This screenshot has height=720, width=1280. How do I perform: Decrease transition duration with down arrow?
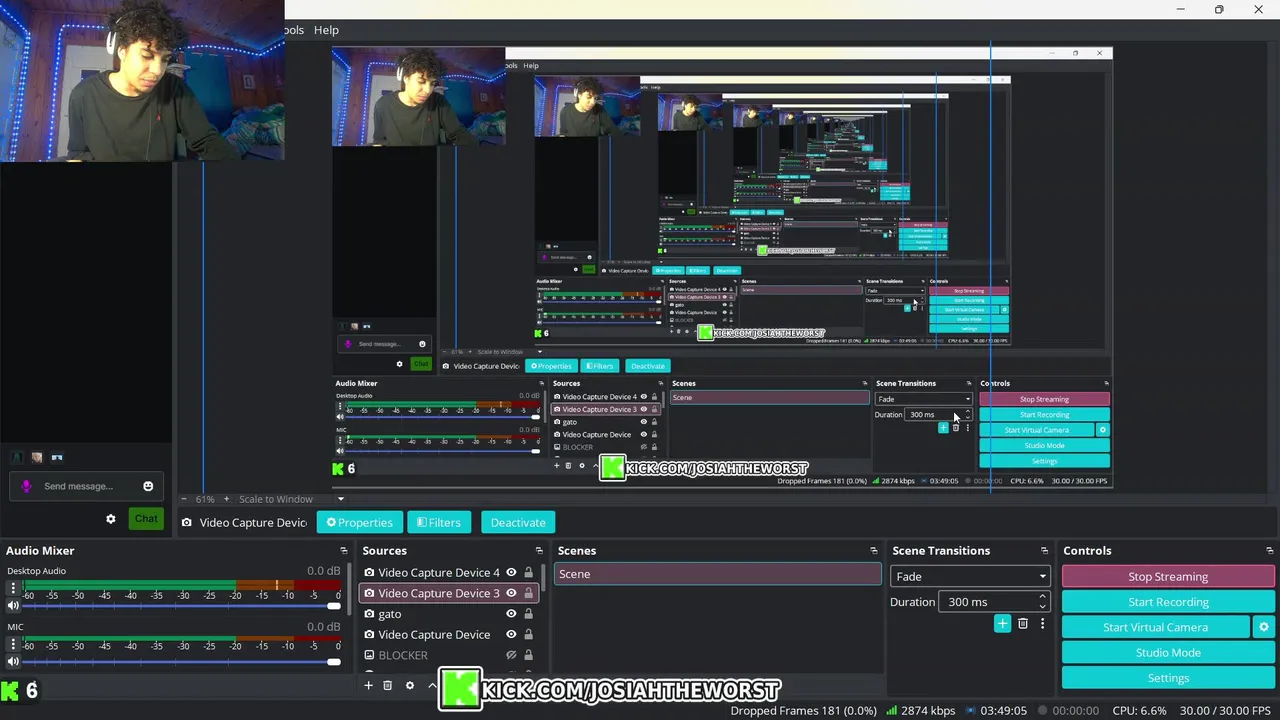click(x=1042, y=607)
